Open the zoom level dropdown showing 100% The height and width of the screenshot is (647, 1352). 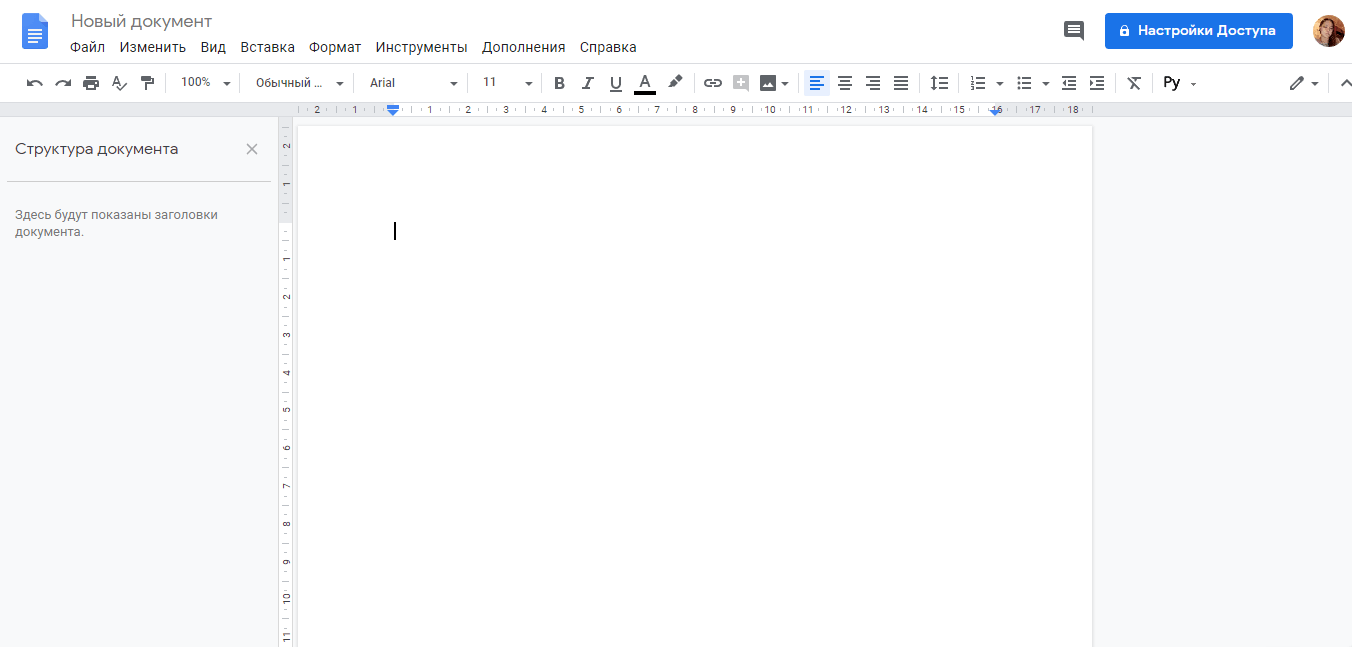coord(203,83)
